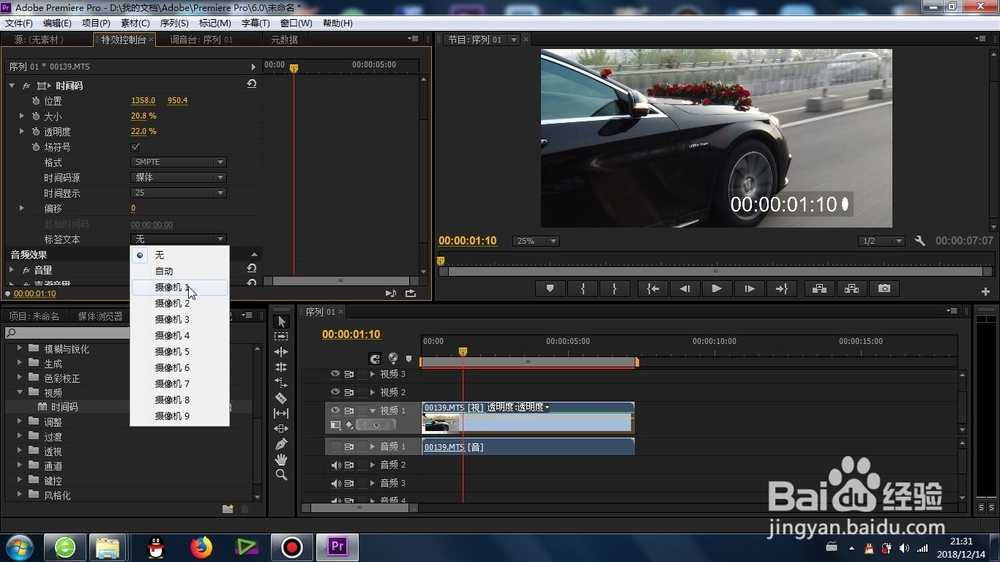
Task: Toggle visibility of 视频 3 track
Action: 335,374
